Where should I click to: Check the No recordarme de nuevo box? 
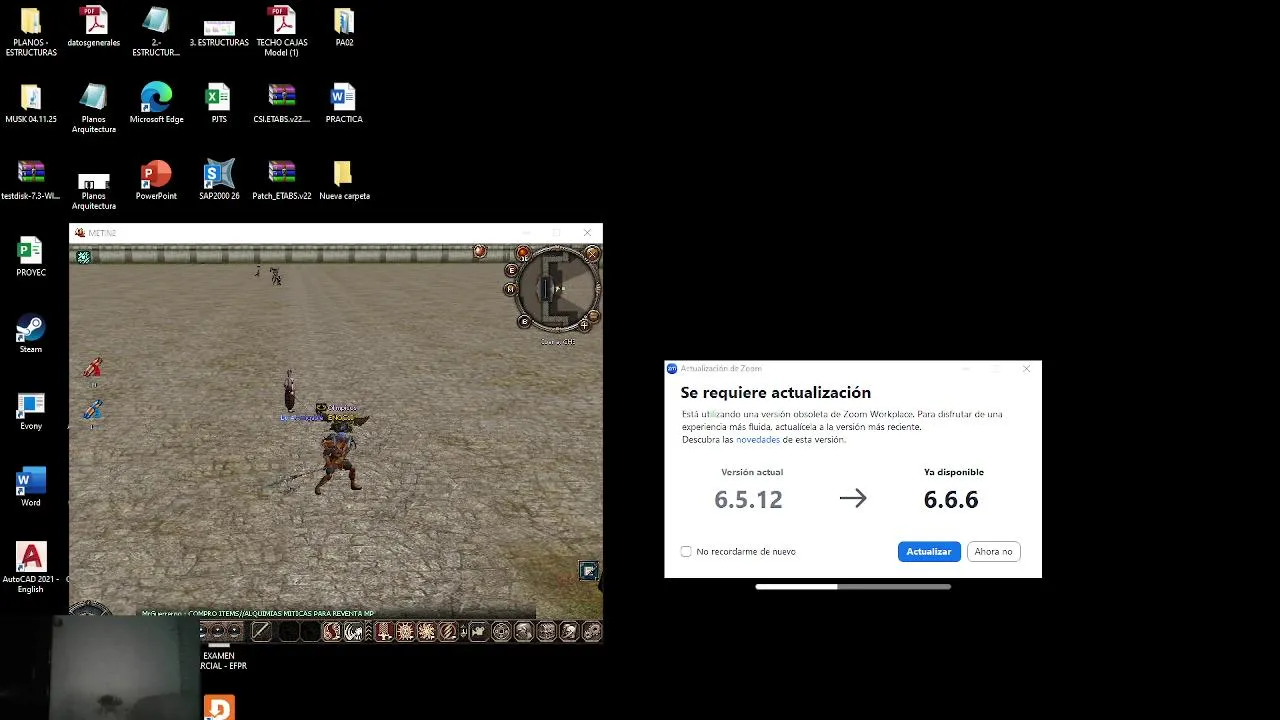pyautogui.click(x=686, y=551)
